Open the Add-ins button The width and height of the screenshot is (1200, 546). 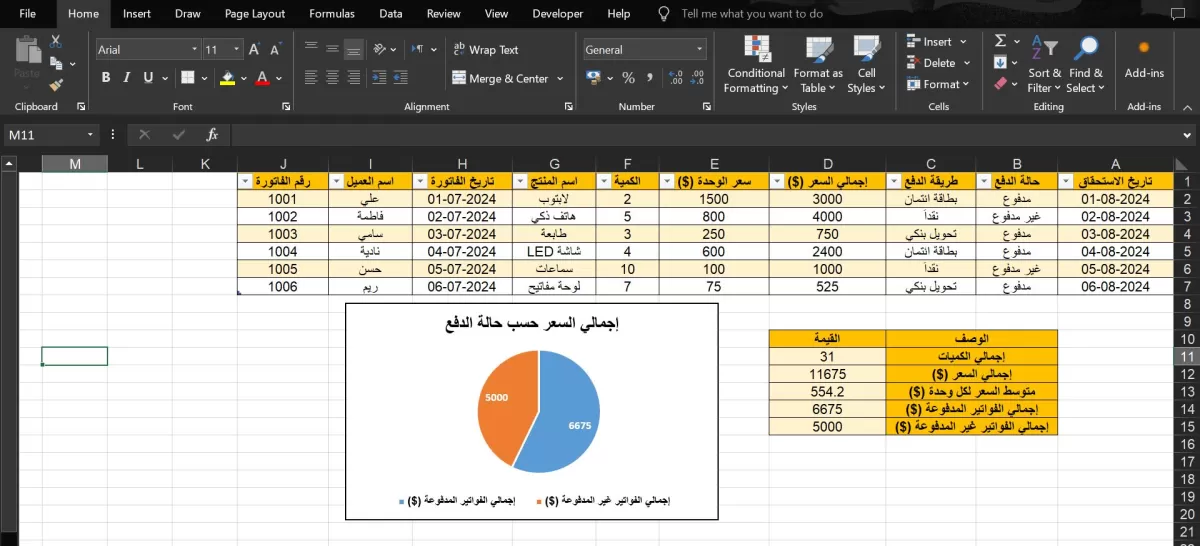tap(1144, 57)
